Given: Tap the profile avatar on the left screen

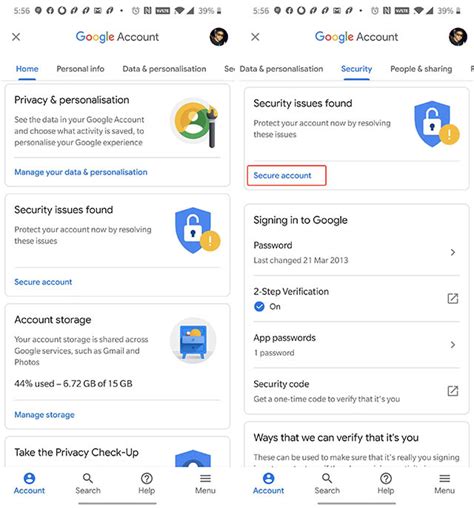Looking at the screenshot, I should tap(219, 37).
